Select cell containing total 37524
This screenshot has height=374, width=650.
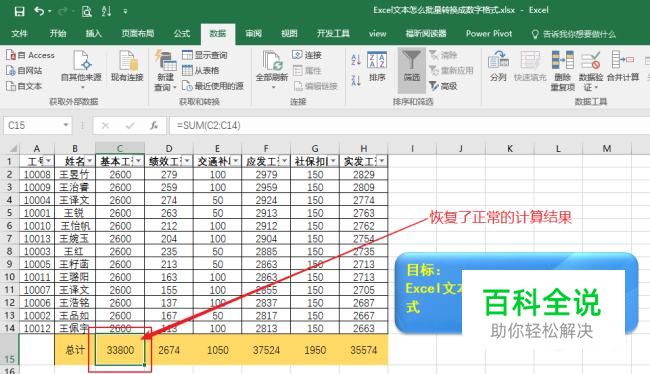[266, 350]
